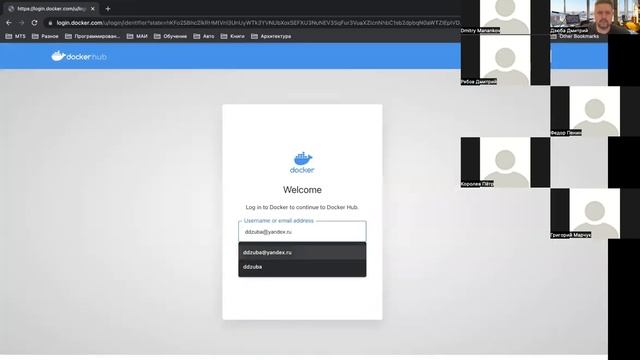Reload the page with the refresh icon
Image resolution: width=640 pixels, height=360 pixels.
34,23
